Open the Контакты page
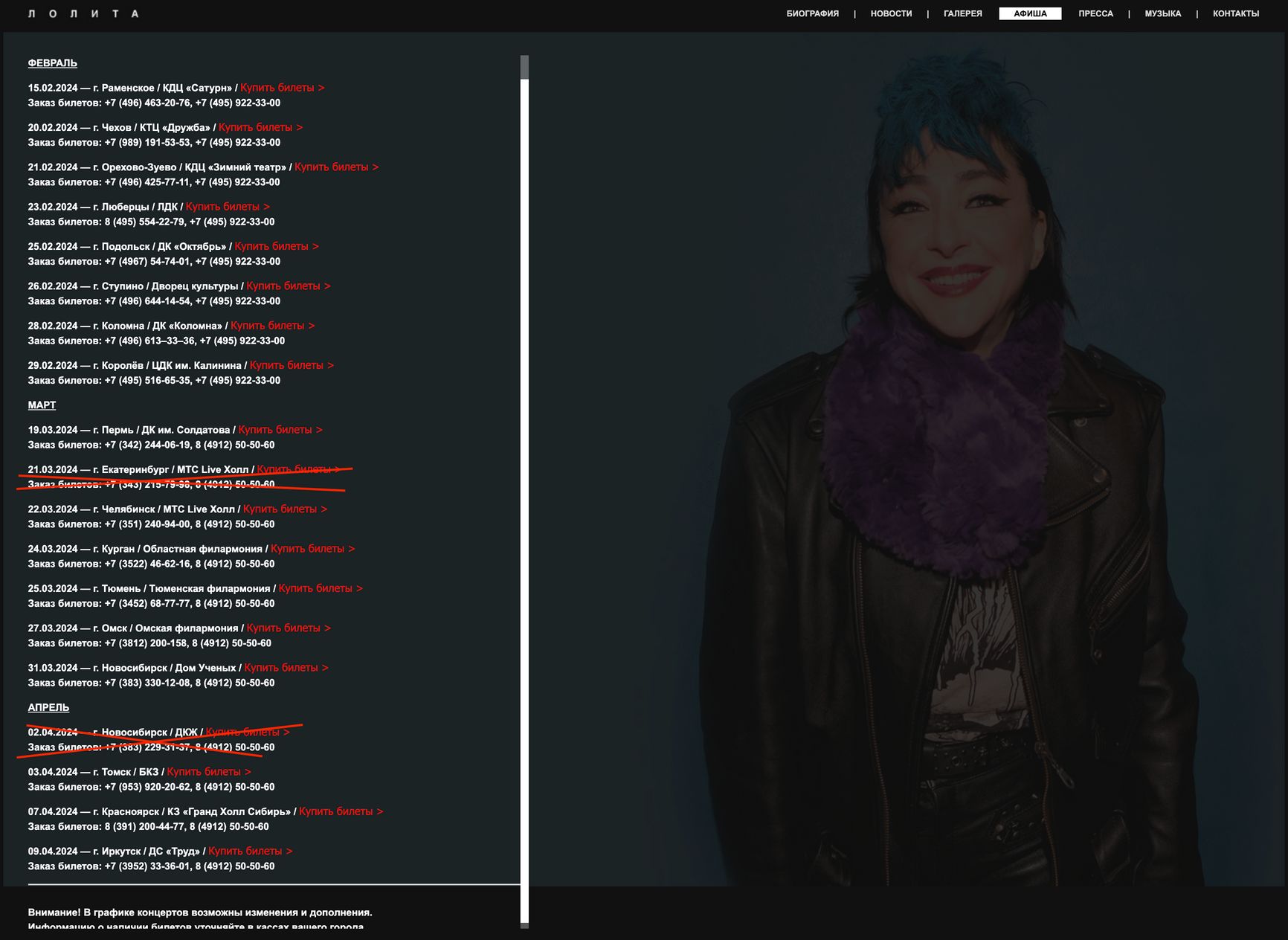Viewport: 1288px width, 940px height. (1235, 13)
